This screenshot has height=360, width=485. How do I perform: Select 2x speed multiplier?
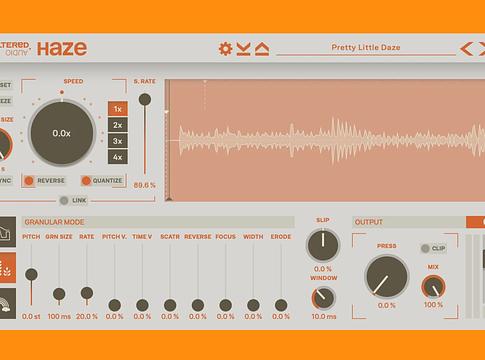(x=118, y=125)
